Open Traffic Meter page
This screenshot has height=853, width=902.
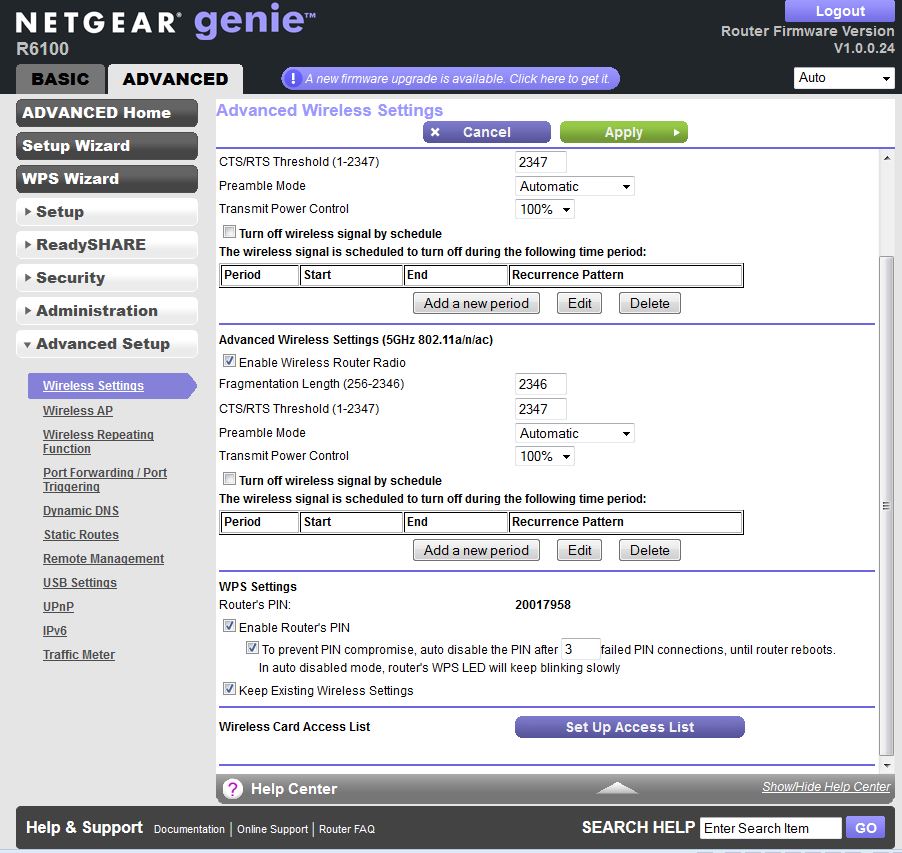tap(79, 655)
